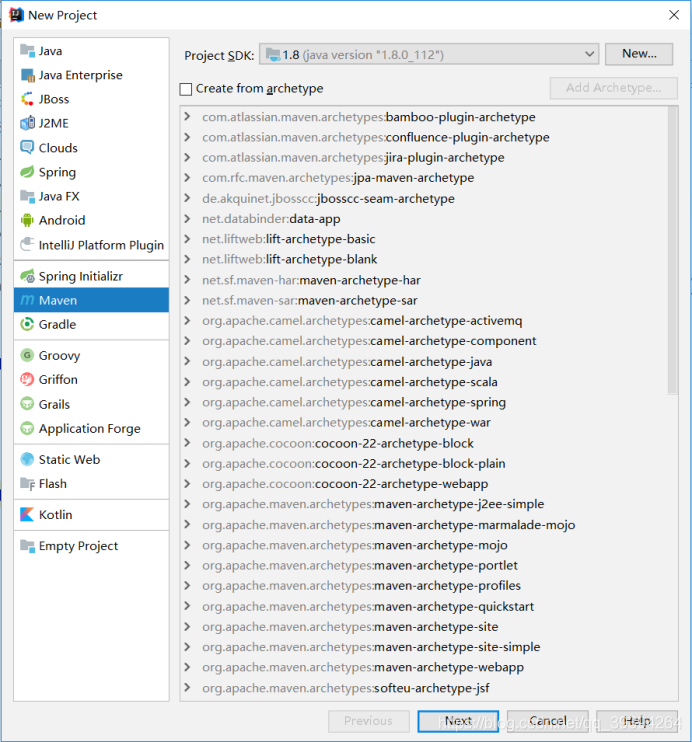This screenshot has width=692, height=742.
Task: Click the Spring leaf icon
Action: (x=27, y=172)
